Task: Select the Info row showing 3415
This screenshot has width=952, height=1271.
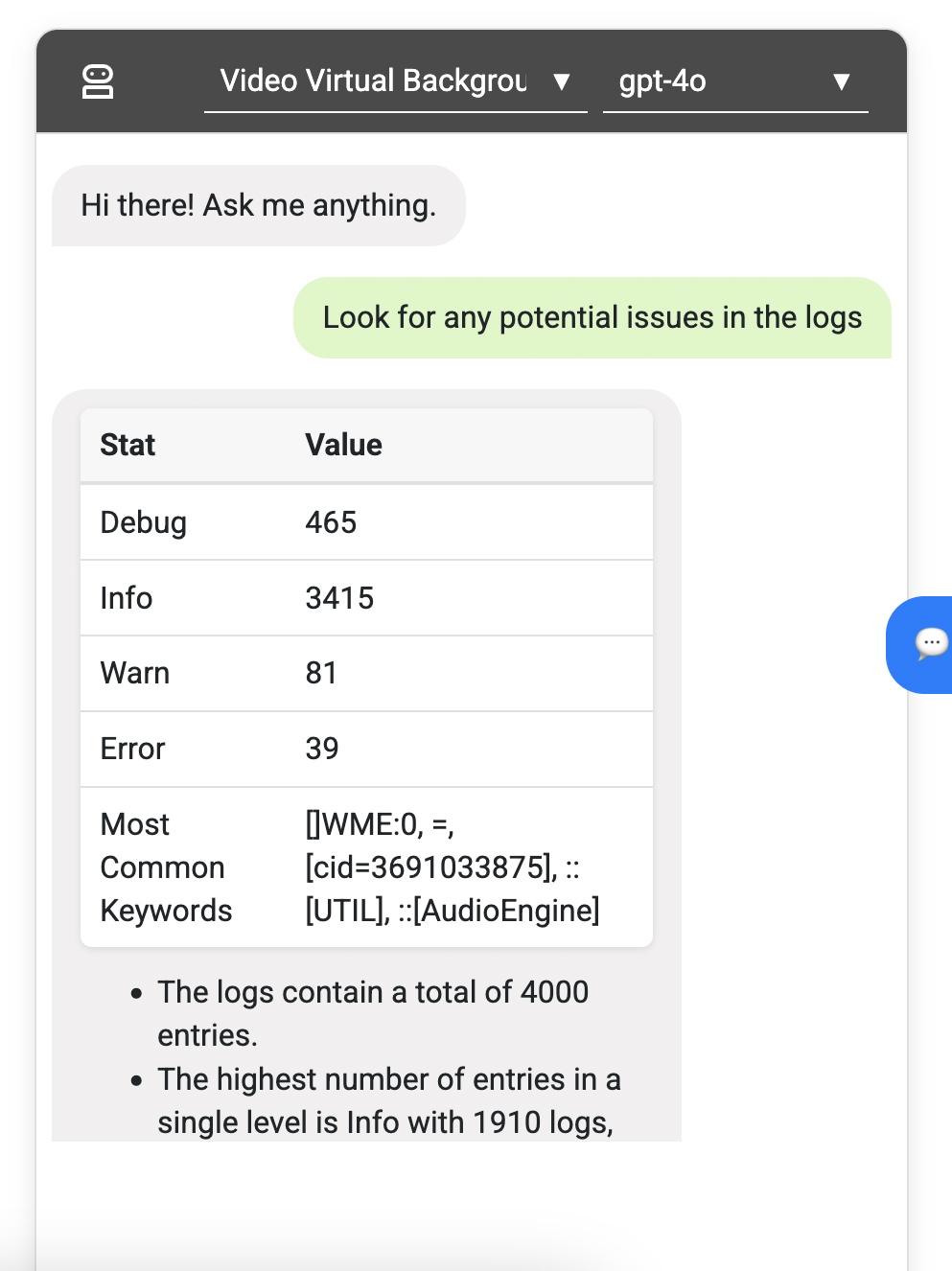Action: 366,598
